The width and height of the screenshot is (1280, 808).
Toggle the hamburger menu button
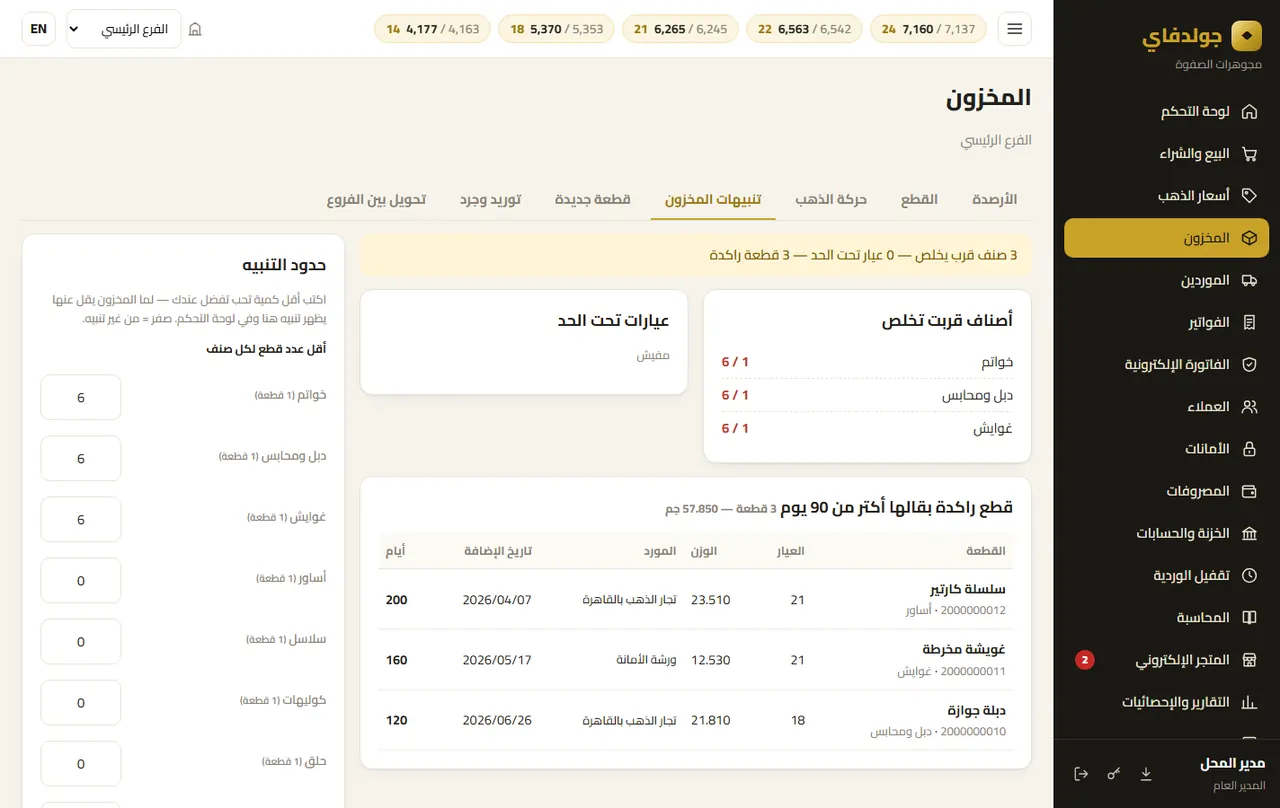(x=1015, y=29)
